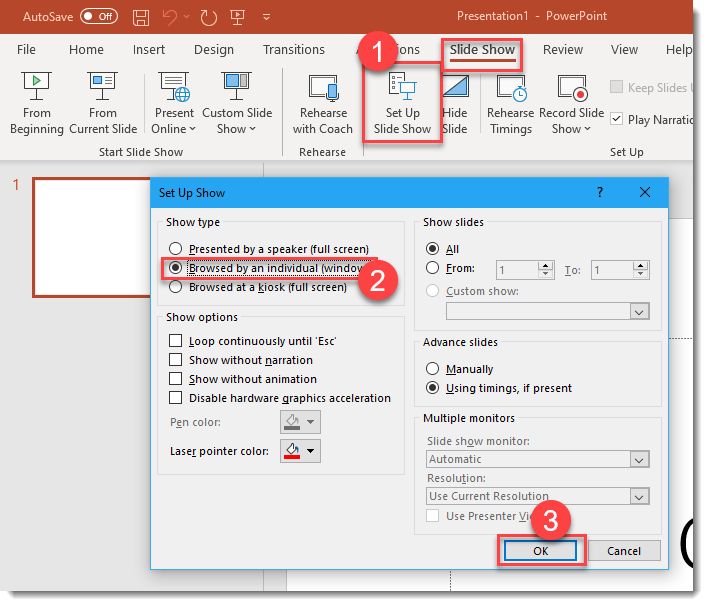Start show From Current Slide
Image resolution: width=708 pixels, height=606 pixels.
[103, 103]
